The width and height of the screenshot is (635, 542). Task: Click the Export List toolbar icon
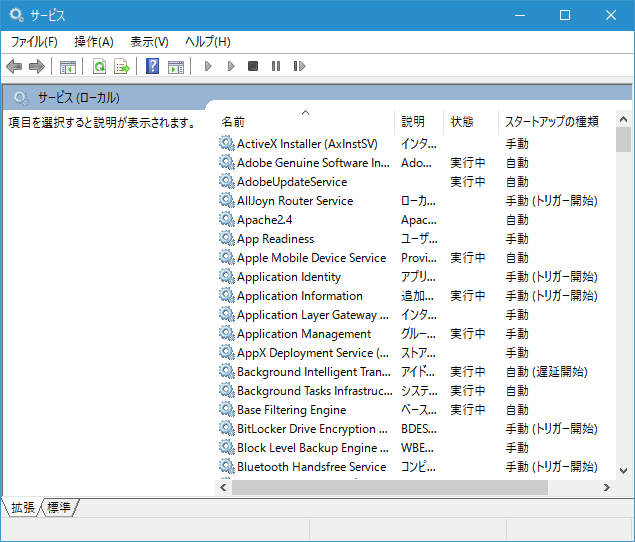click(122, 67)
